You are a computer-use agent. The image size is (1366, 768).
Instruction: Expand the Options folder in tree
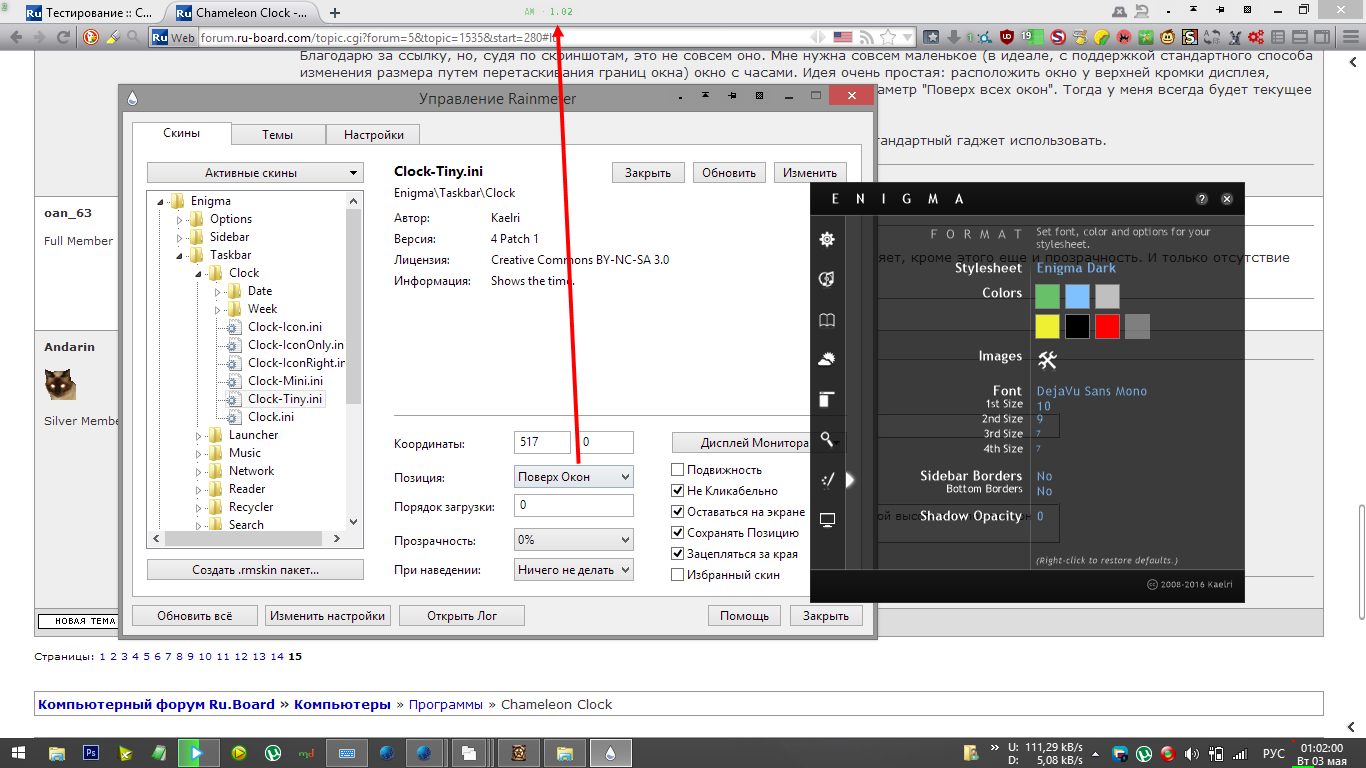[181, 219]
